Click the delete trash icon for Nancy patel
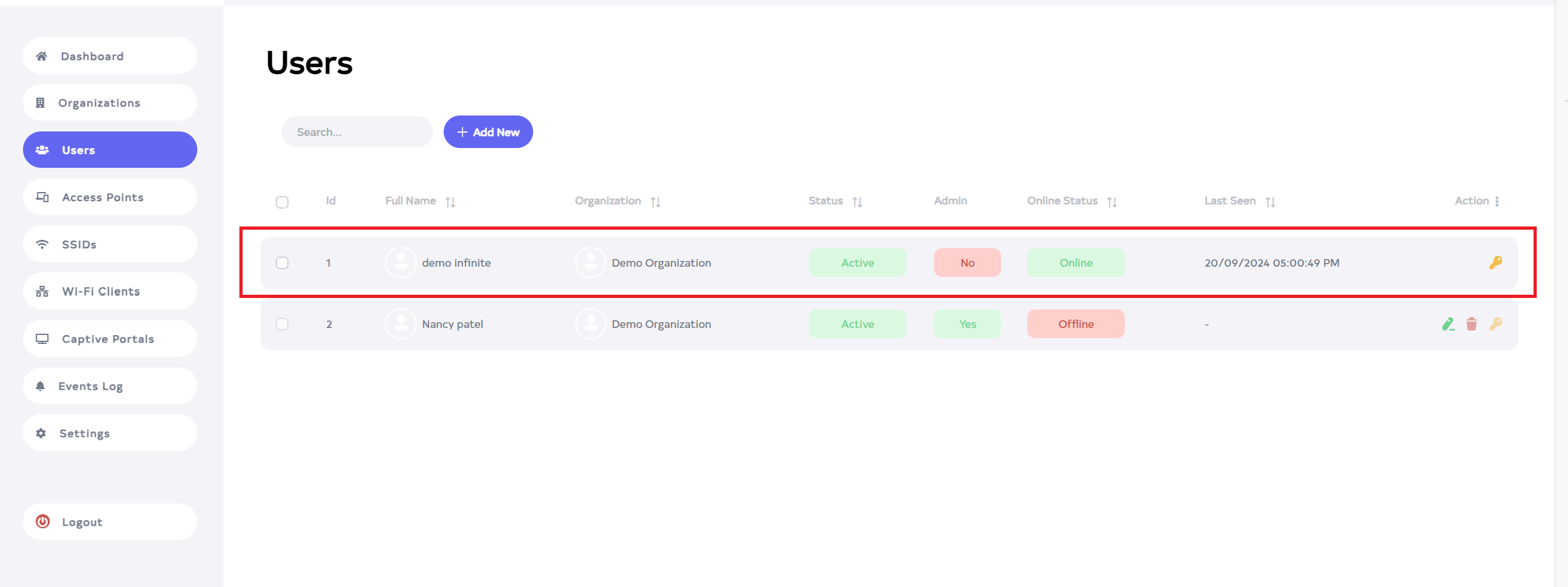The image size is (1568, 587). click(x=1472, y=324)
